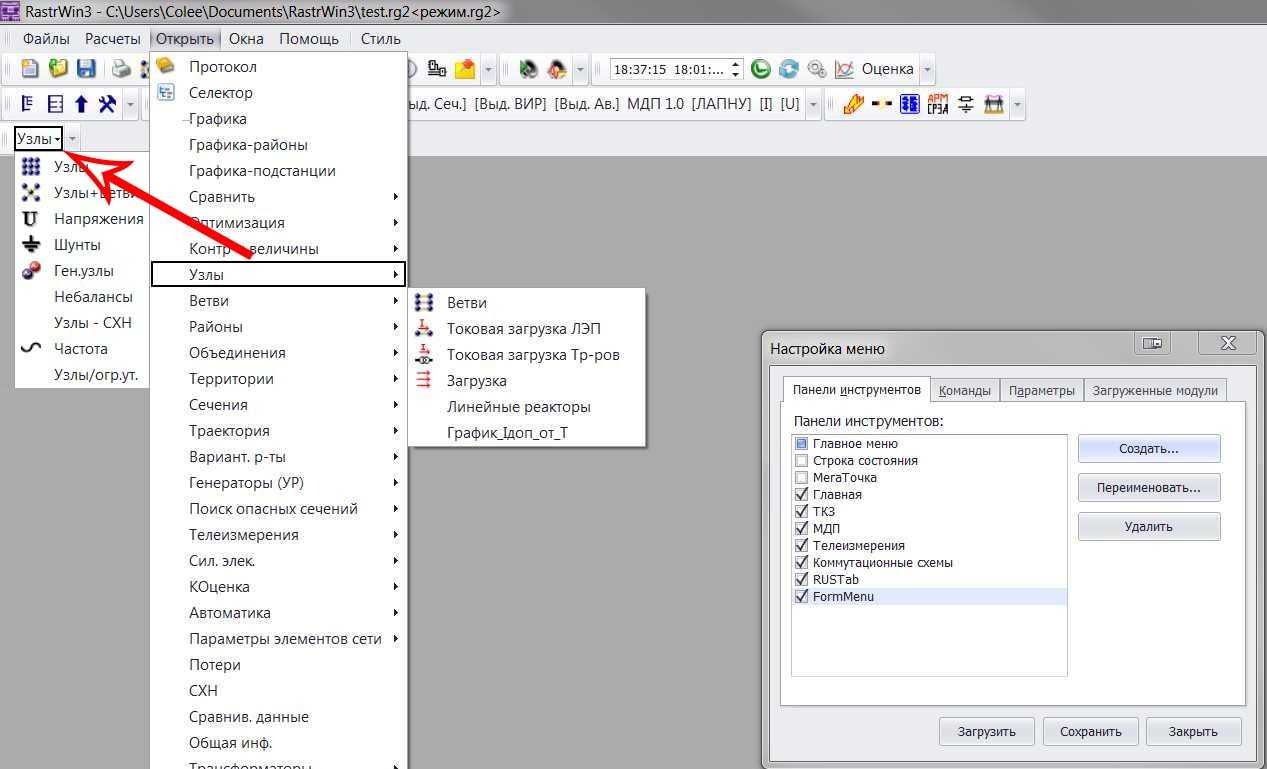Viewport: 1267px width, 769px height.
Task: Open the Узлы dropdown button on toolbar
Action: [x=39, y=139]
